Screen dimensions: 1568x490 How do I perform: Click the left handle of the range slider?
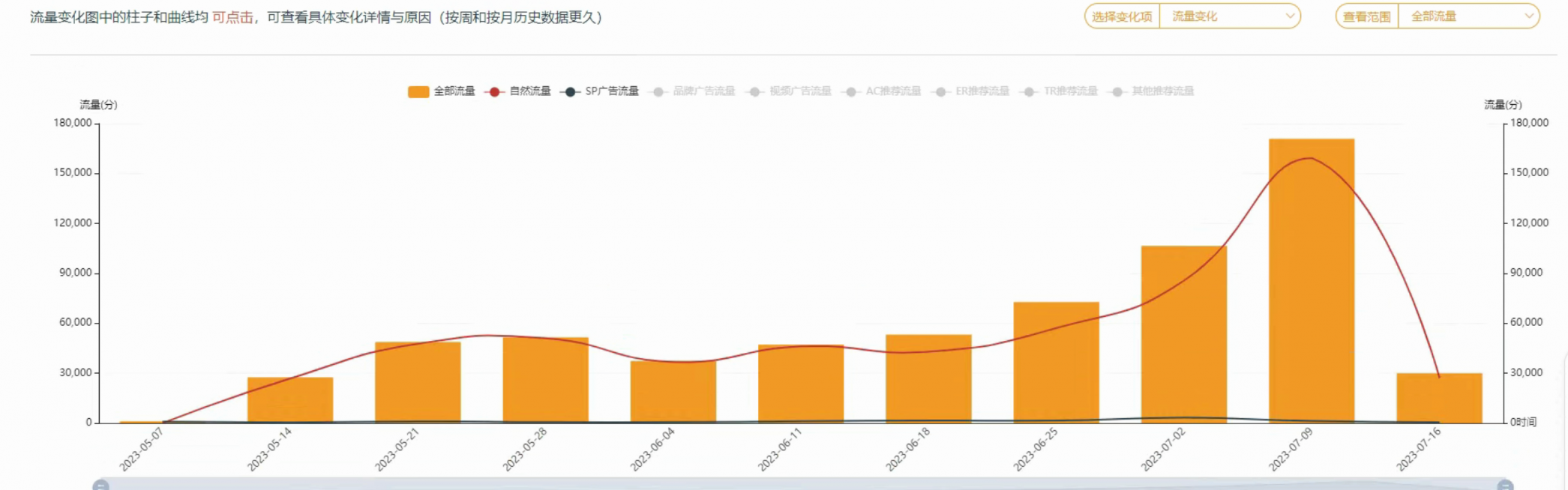[100, 486]
